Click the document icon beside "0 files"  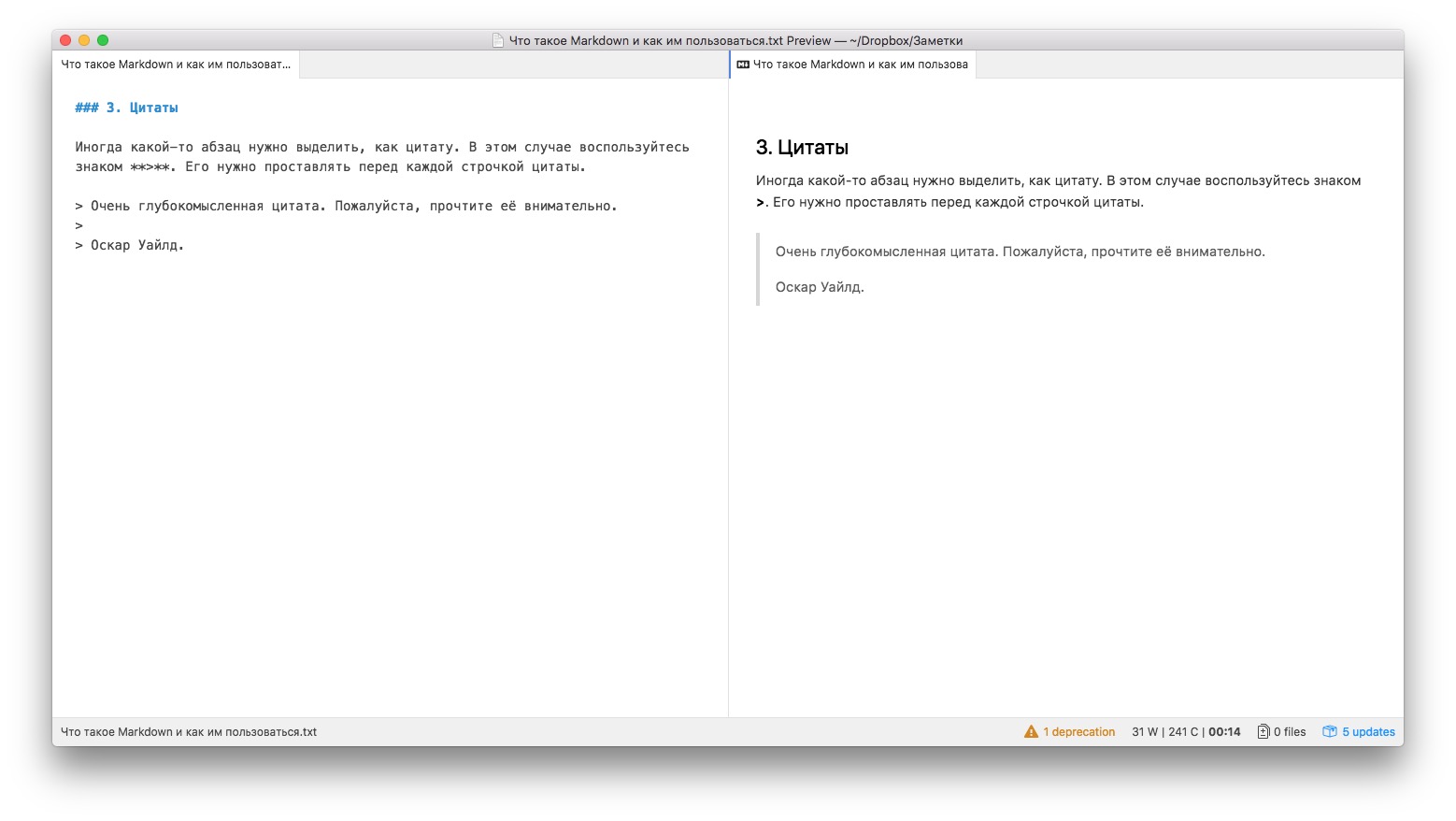(x=1263, y=732)
